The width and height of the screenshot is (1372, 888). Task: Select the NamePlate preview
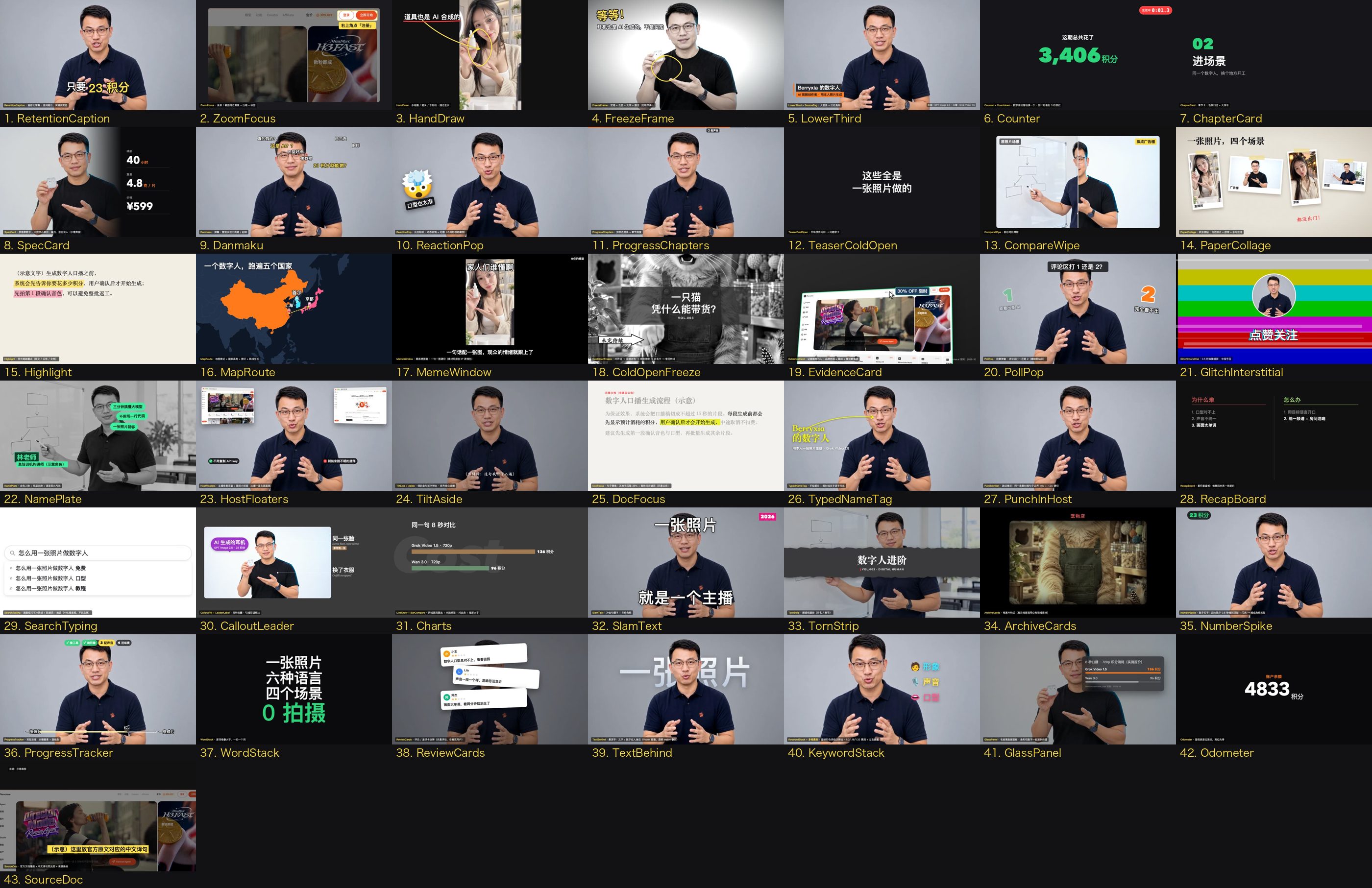click(98, 435)
